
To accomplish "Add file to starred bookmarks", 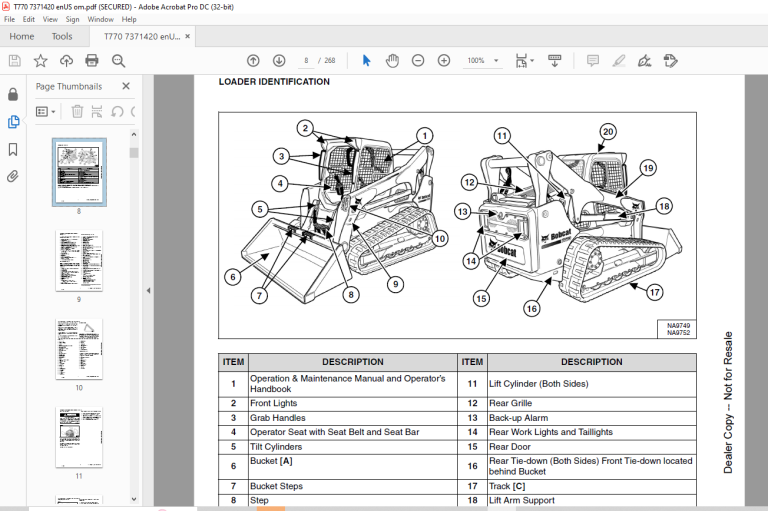I will 41,61.
